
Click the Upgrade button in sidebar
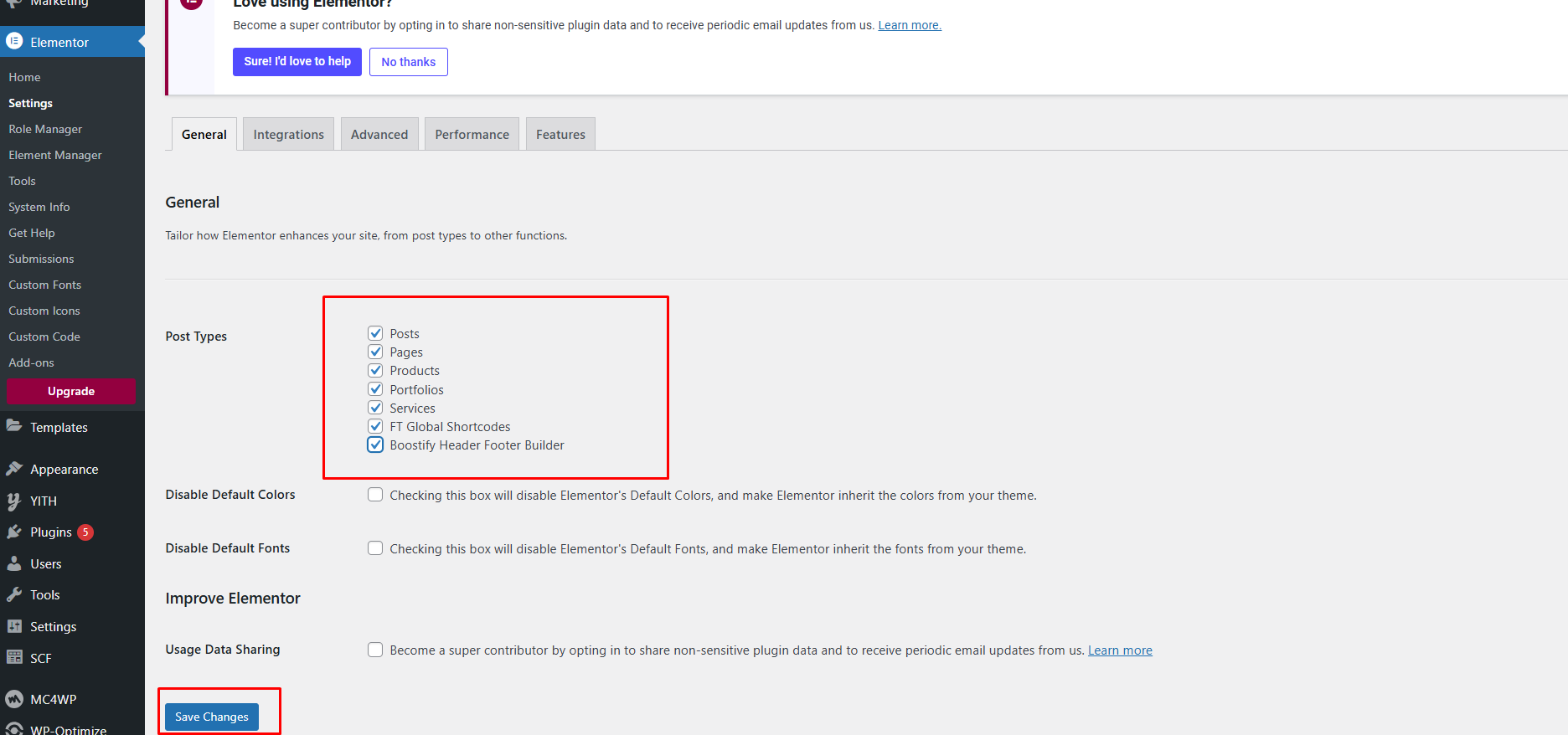coord(71,391)
